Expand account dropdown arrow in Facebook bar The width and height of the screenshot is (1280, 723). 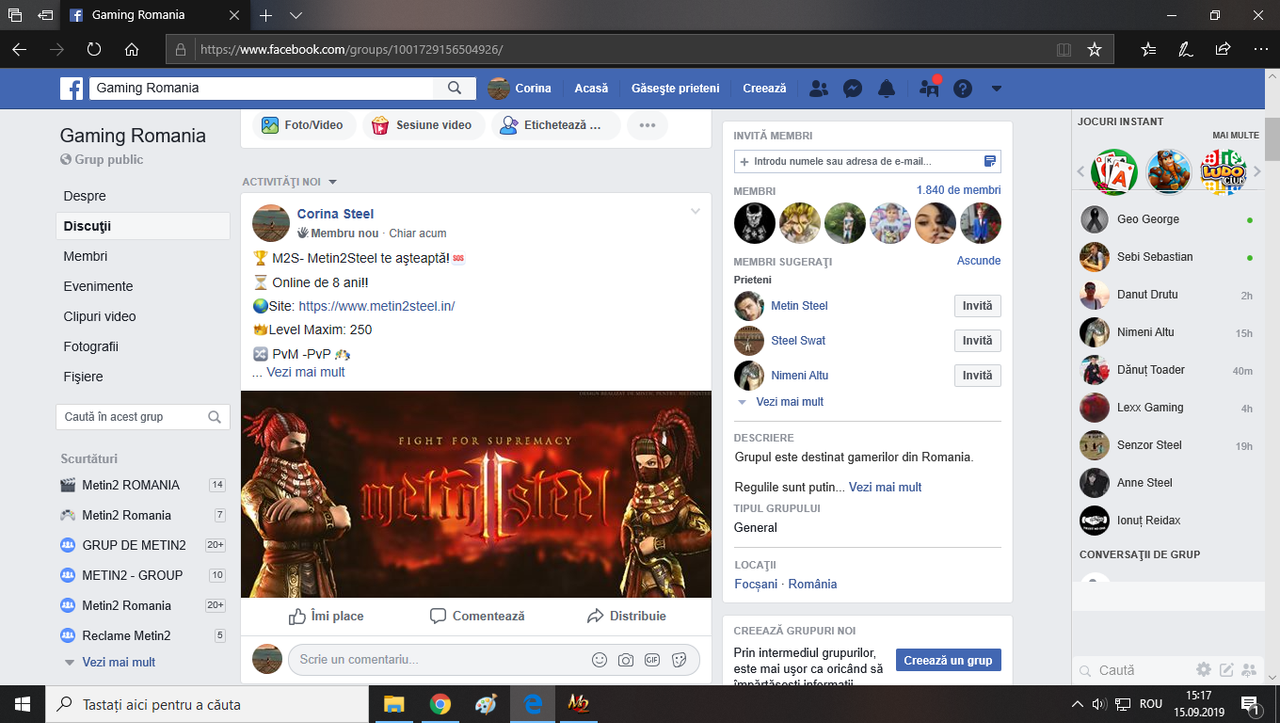point(996,88)
